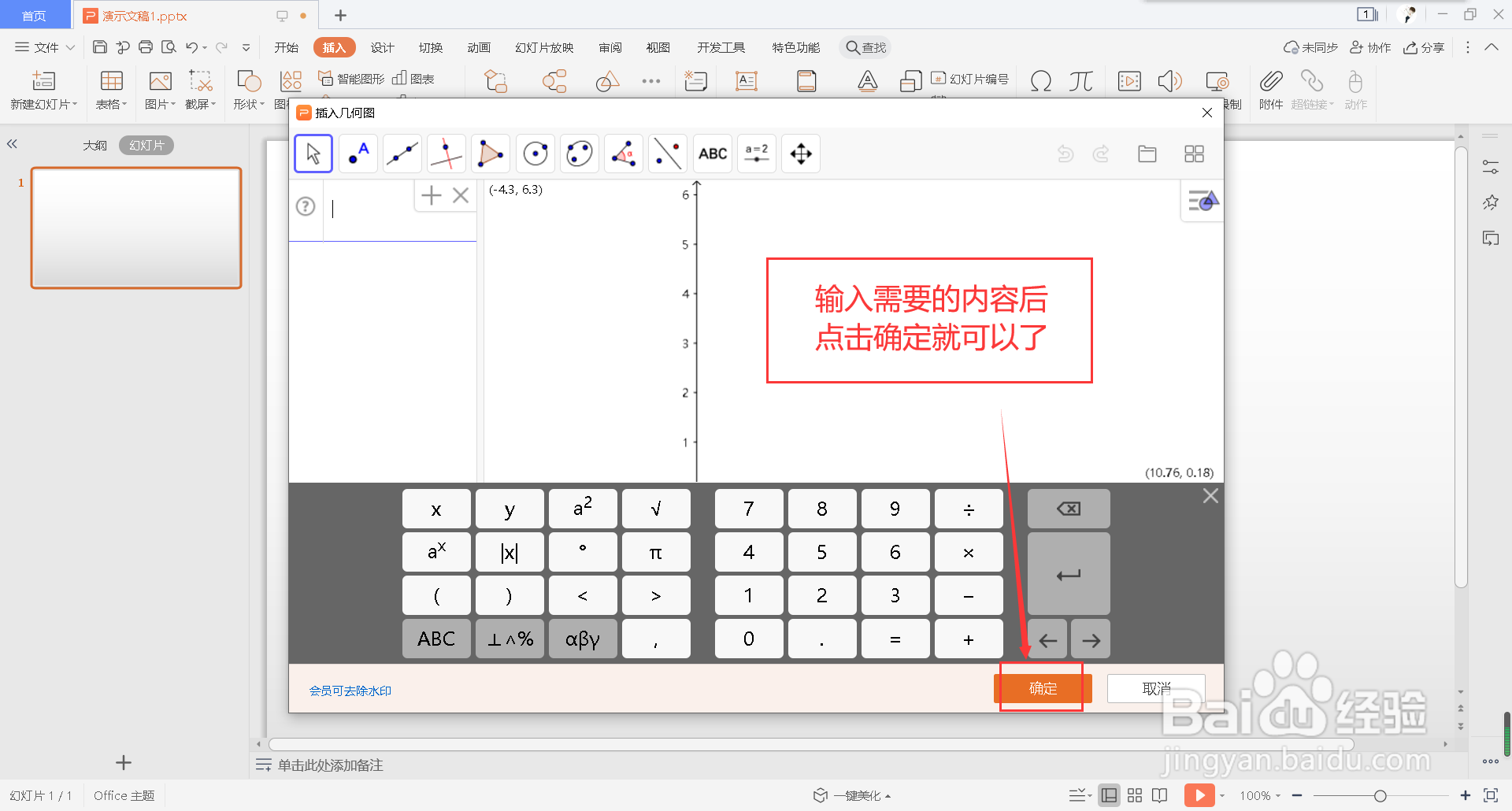Switch to the 审阅 ribbon tab
This screenshot has height=811, width=1512.
pyautogui.click(x=610, y=47)
